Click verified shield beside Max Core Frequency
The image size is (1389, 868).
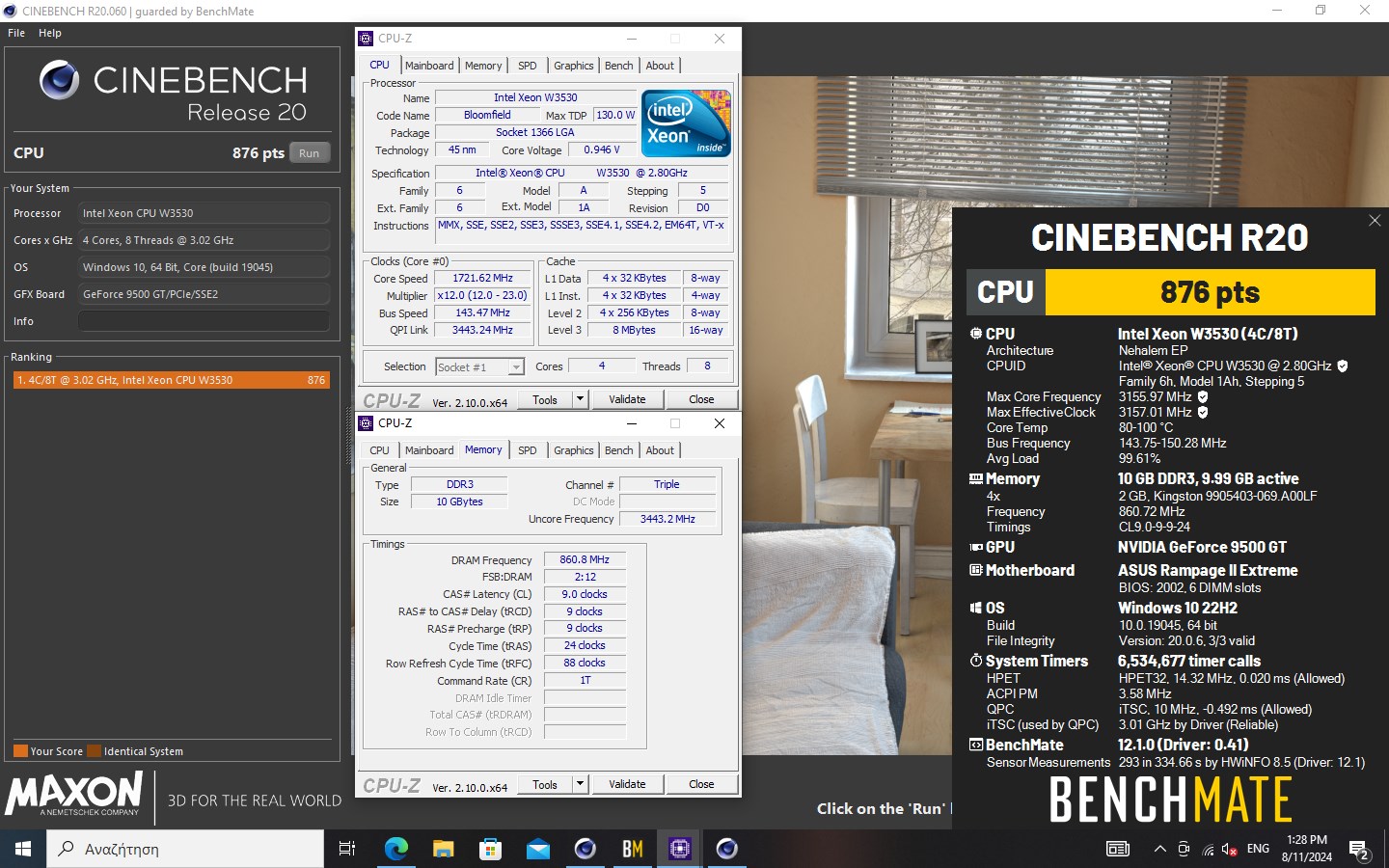tap(1203, 396)
